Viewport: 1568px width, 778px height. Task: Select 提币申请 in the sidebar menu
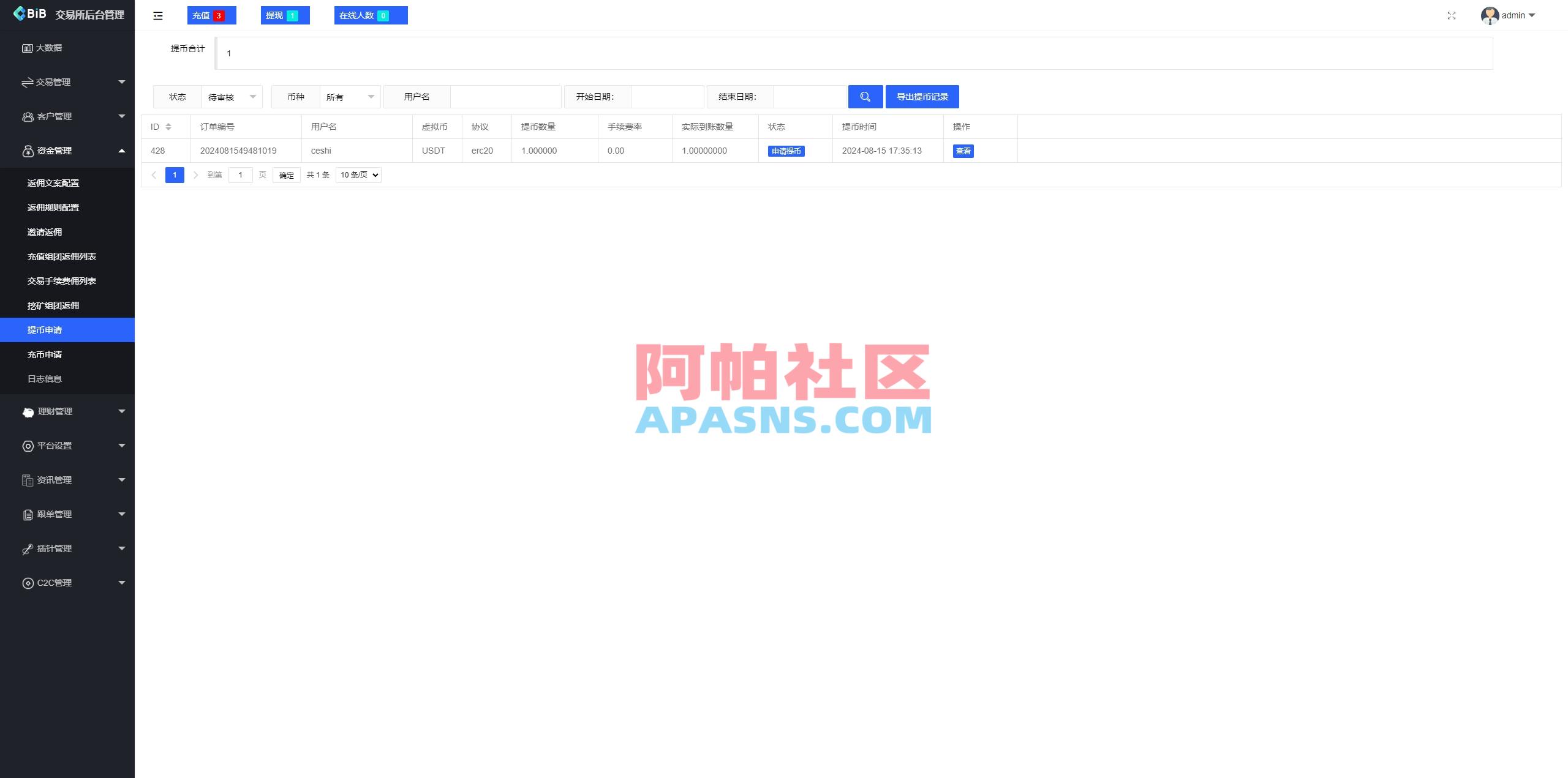45,329
